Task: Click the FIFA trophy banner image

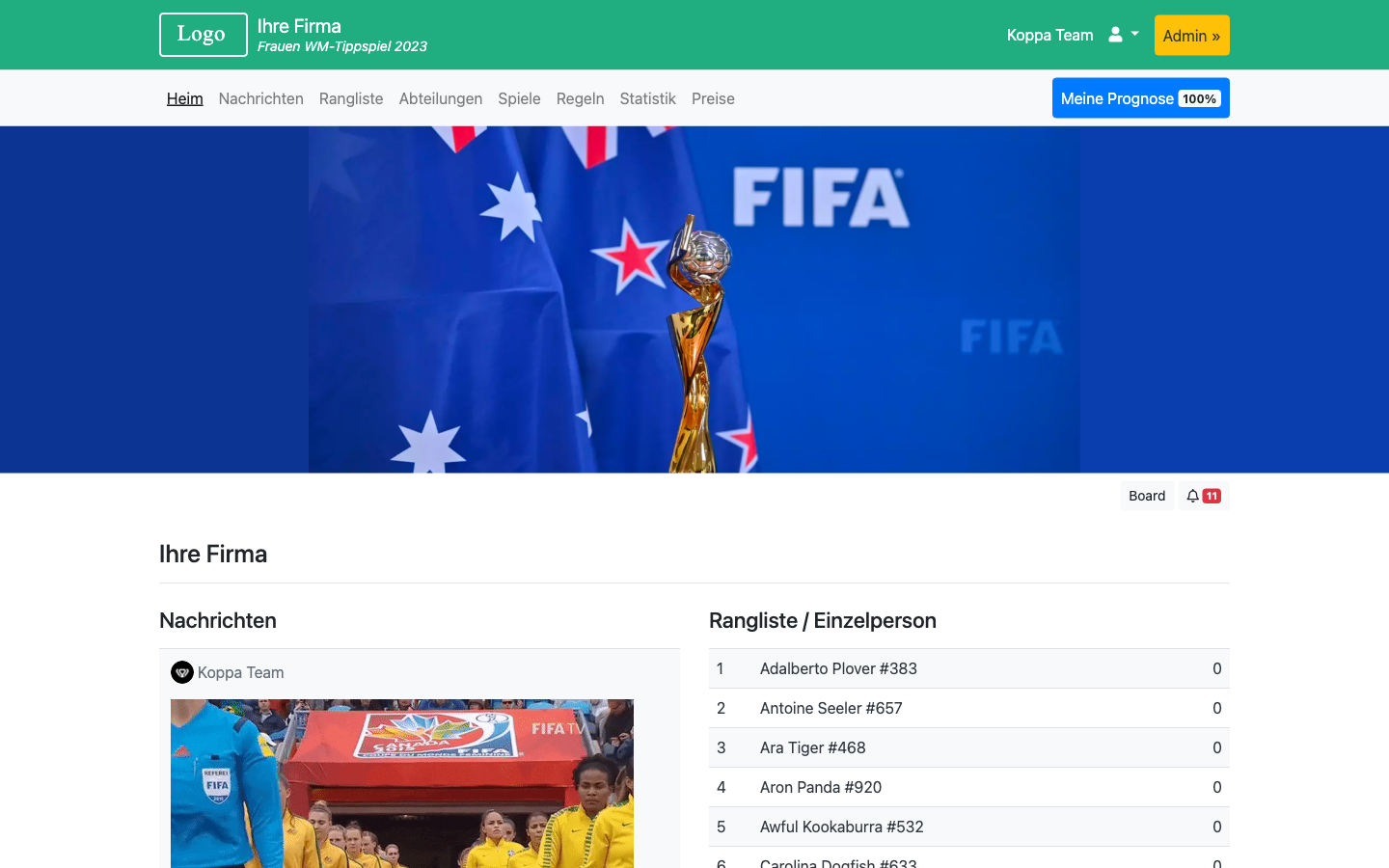Action: [694, 299]
